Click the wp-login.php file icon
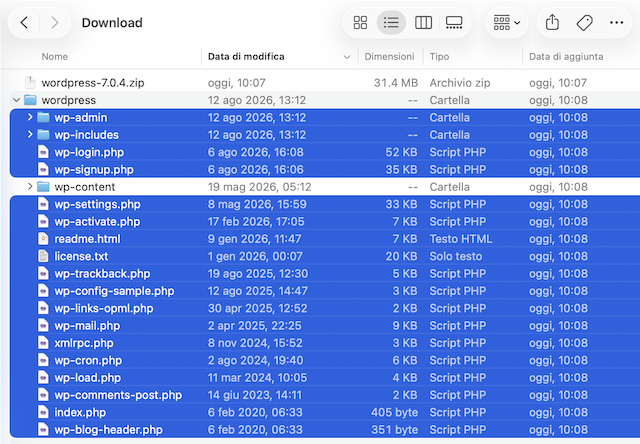 pos(43,152)
